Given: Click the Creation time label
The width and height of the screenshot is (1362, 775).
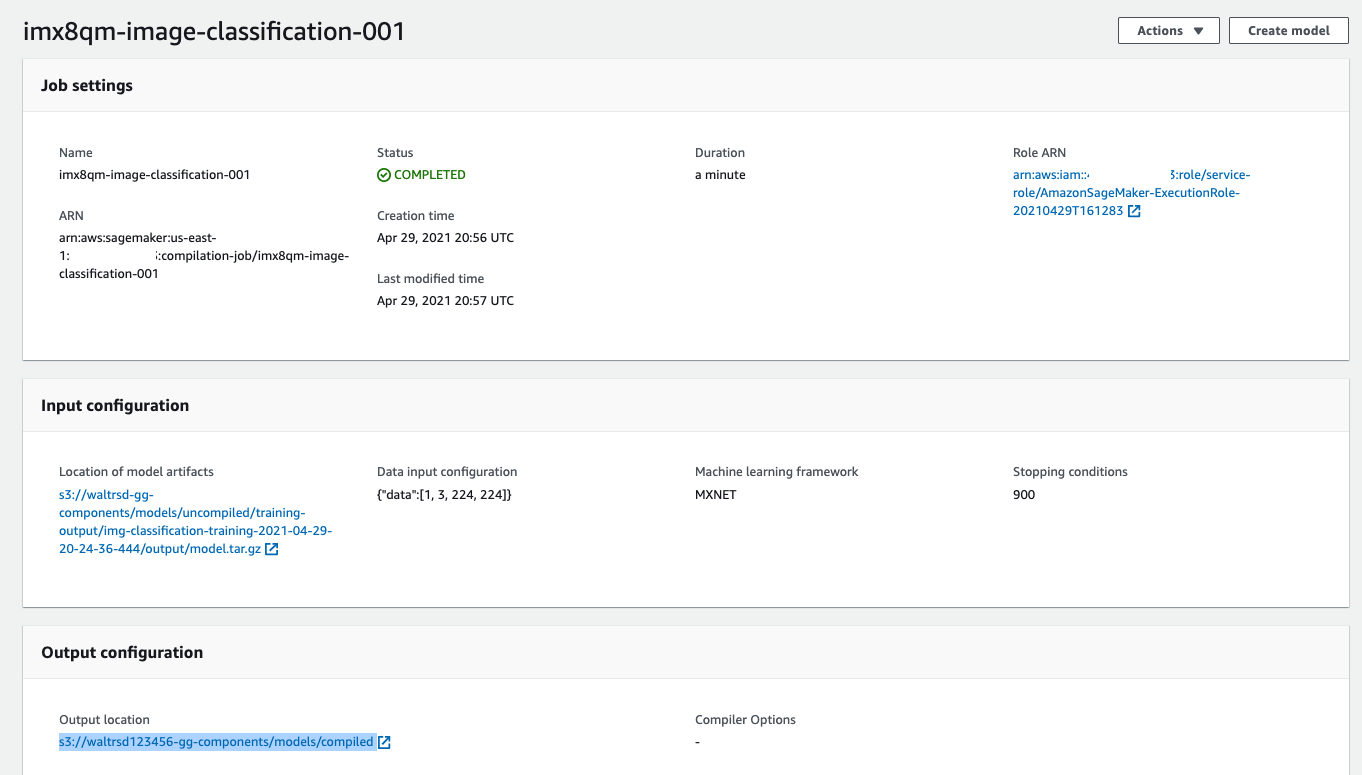Looking at the screenshot, I should 416,216.
